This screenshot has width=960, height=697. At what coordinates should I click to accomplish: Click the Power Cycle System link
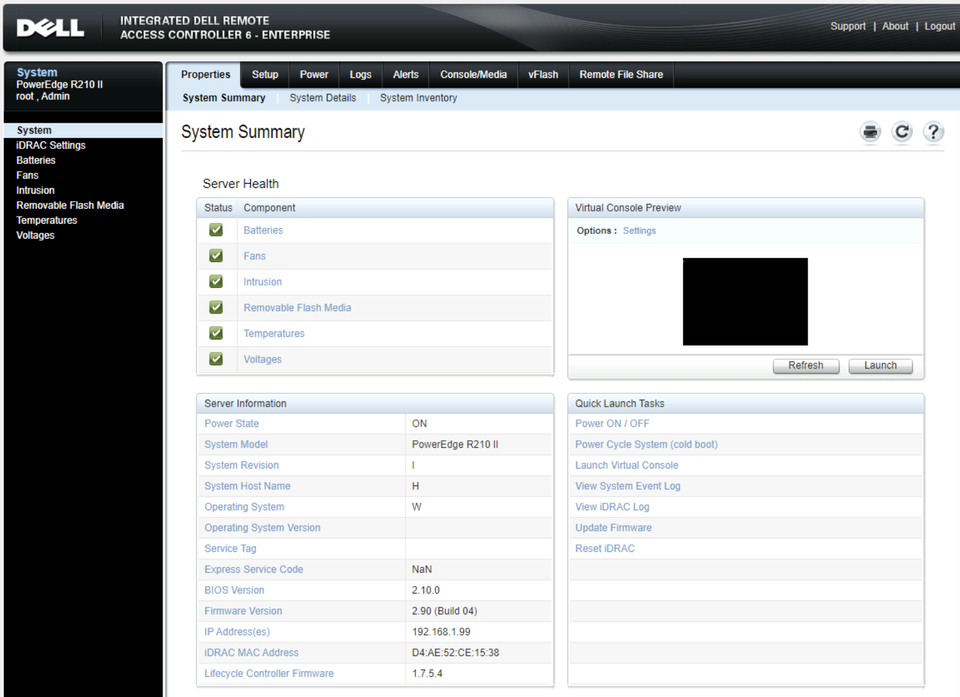[646, 444]
